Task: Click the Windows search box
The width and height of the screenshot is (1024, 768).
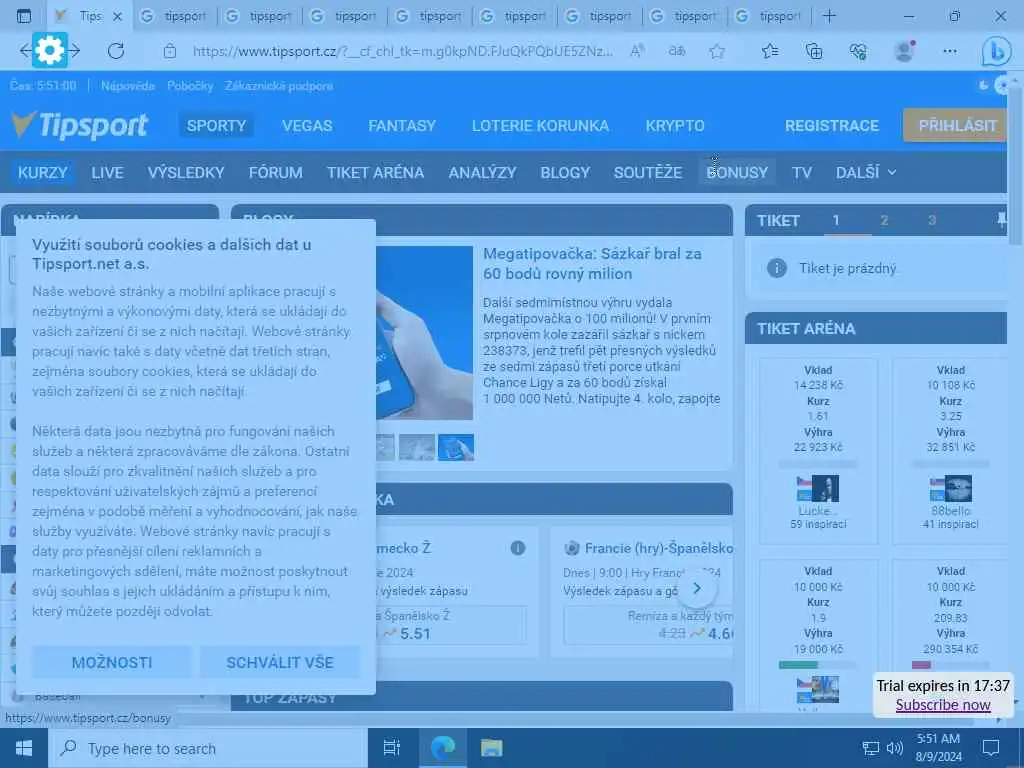Action: [x=207, y=748]
